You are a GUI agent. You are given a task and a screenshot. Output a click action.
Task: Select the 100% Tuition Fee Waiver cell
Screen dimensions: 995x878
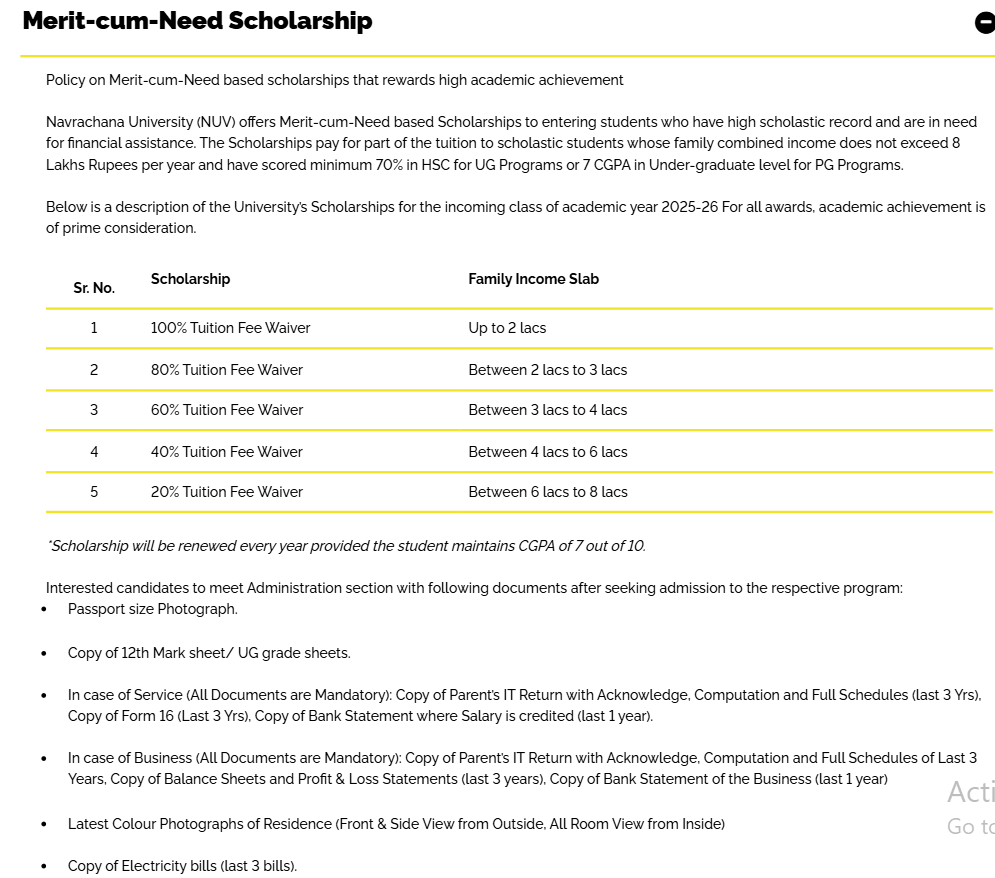[x=230, y=328]
